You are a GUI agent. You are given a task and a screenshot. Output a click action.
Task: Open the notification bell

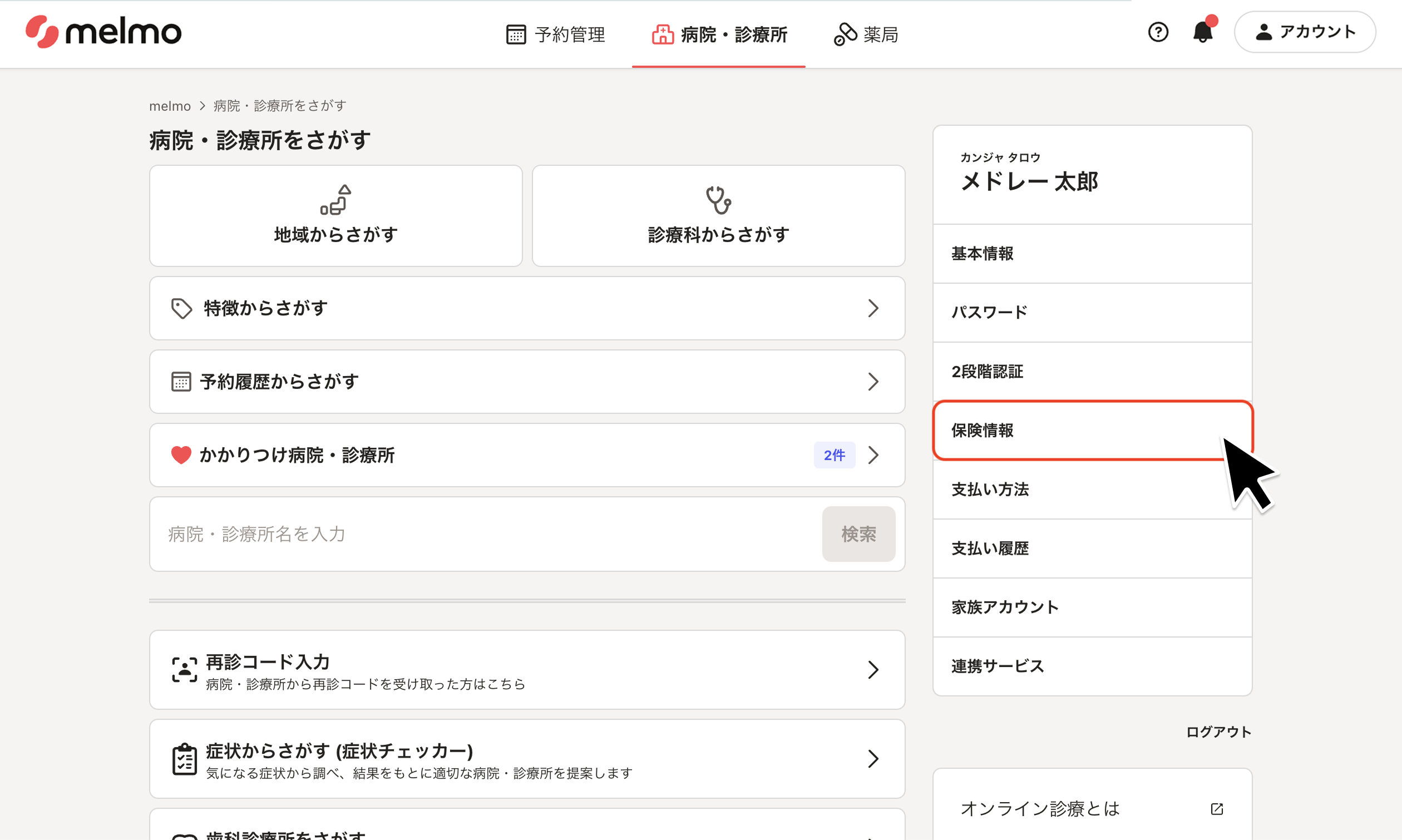1202,32
